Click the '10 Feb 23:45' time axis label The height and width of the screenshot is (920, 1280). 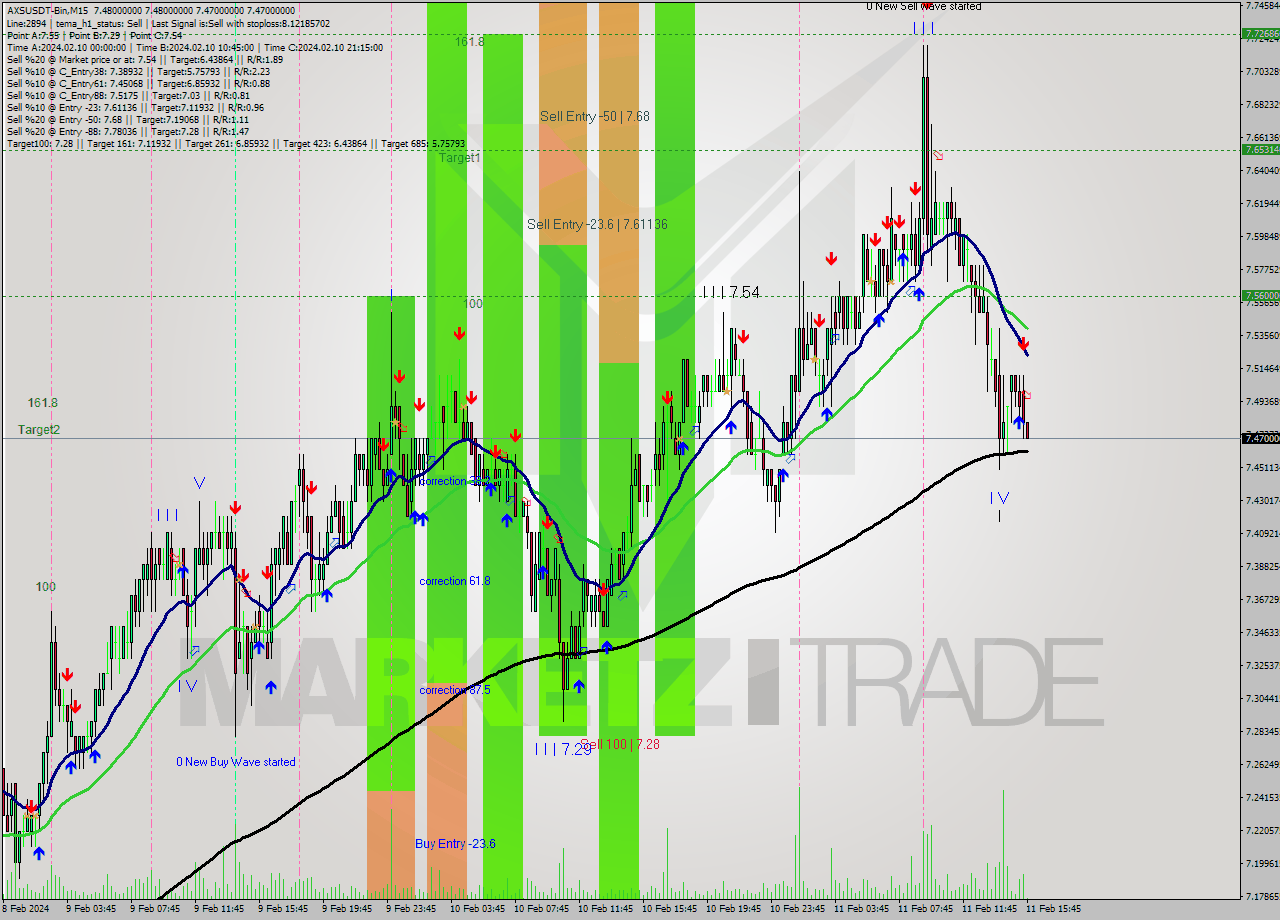(x=797, y=909)
